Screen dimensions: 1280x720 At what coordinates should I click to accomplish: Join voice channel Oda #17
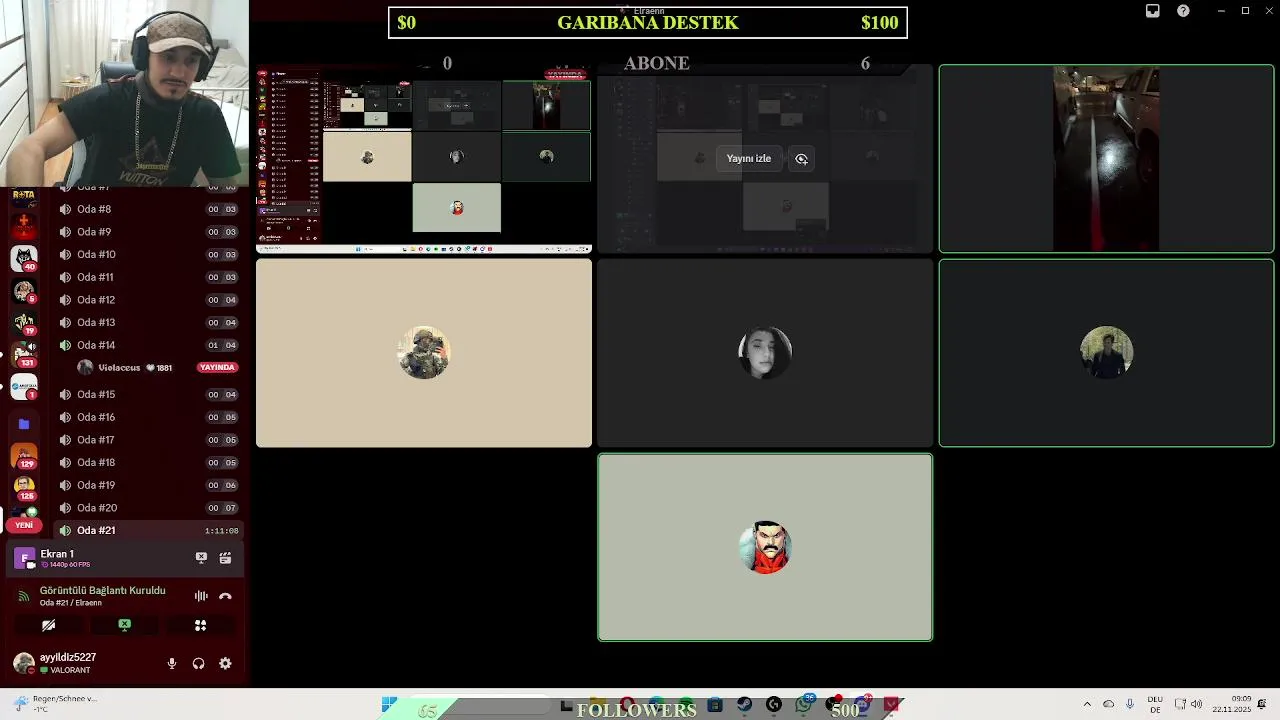pos(149,440)
